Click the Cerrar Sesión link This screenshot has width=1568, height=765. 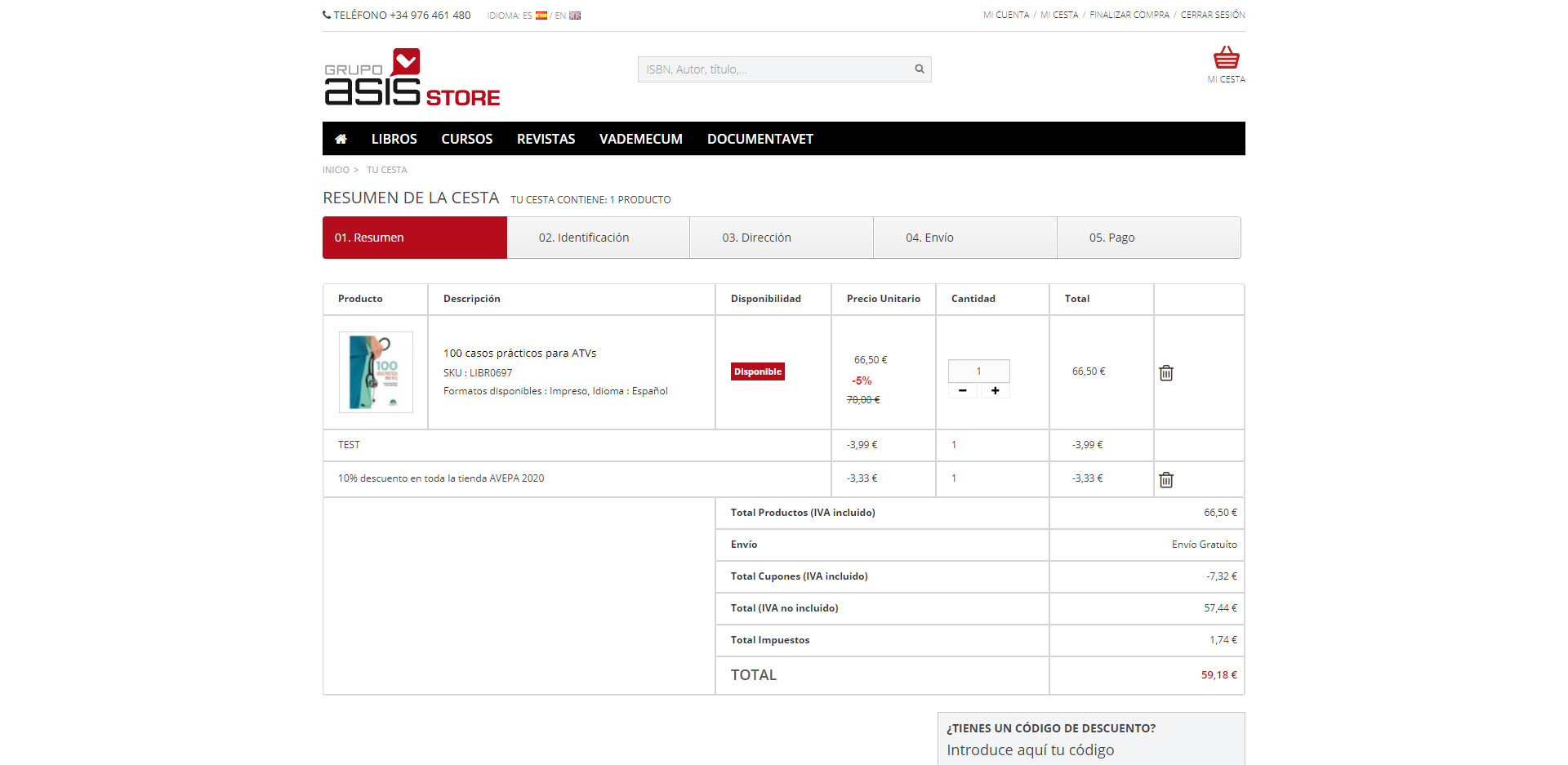tap(1212, 15)
